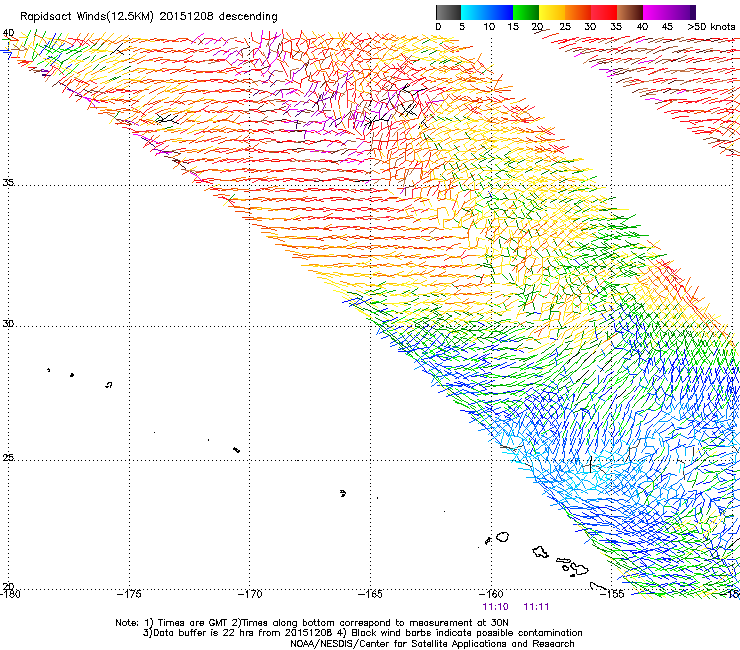The height and width of the screenshot is (650, 740).
Task: Click the brown 35-40 knots legend swatch
Action: (630, 12)
